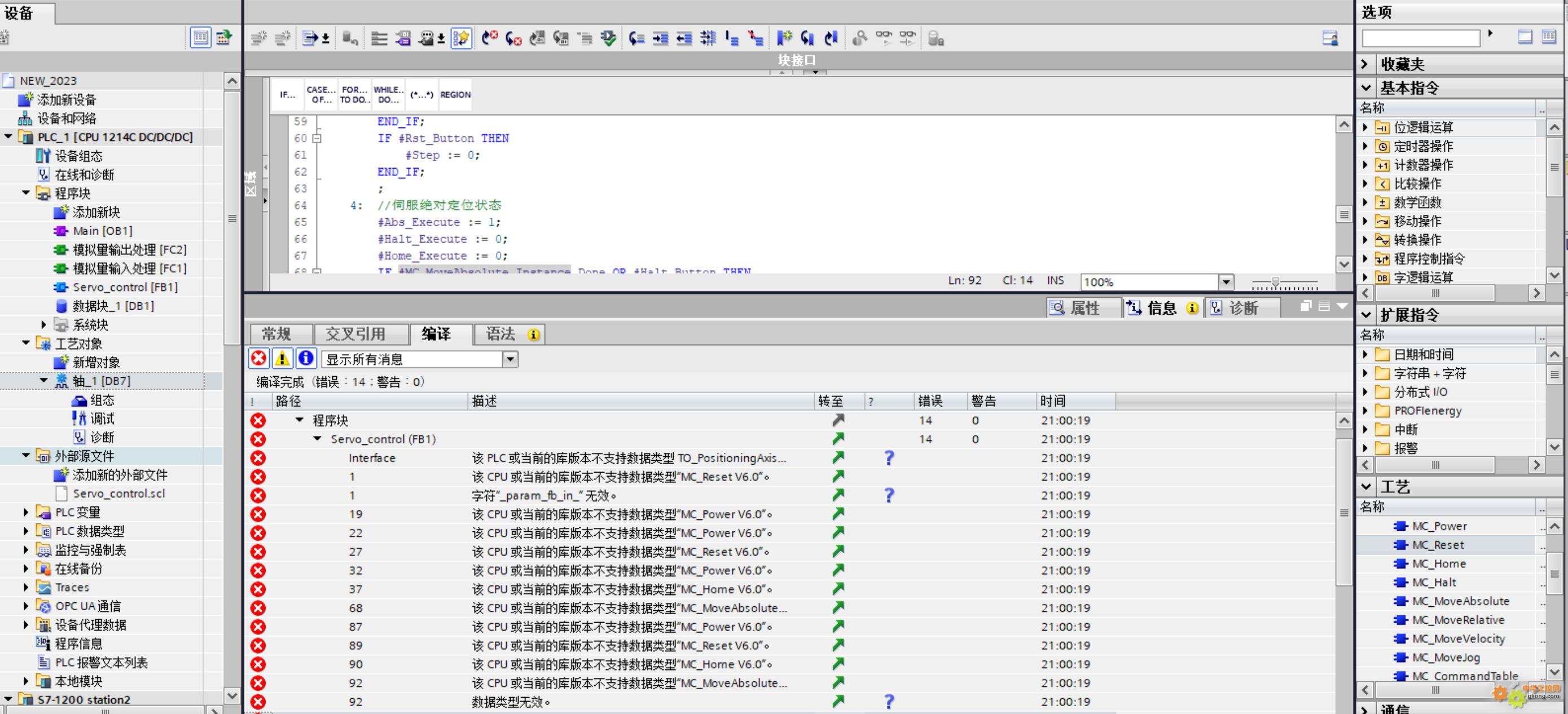Toggle the first pane view button in Options
Viewport: 1568px width, 714px height.
[1525, 37]
